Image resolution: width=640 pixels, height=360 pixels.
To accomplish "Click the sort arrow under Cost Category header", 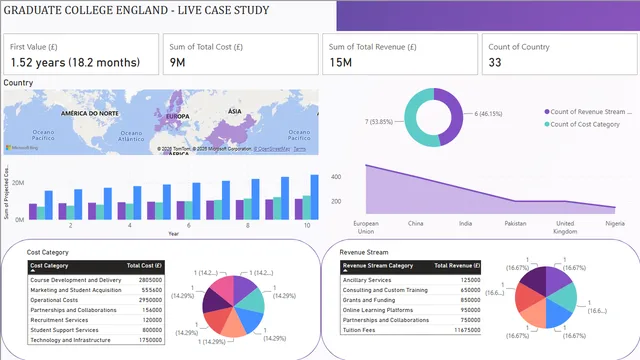I will point(33,271).
